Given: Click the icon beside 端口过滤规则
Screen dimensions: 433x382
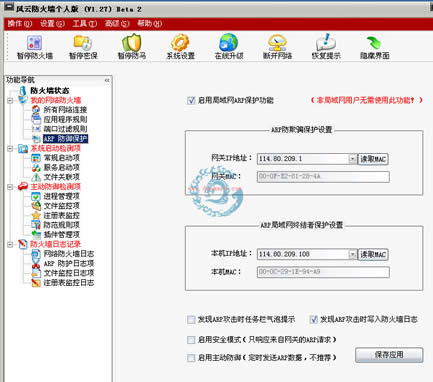Looking at the screenshot, I should (36, 129).
